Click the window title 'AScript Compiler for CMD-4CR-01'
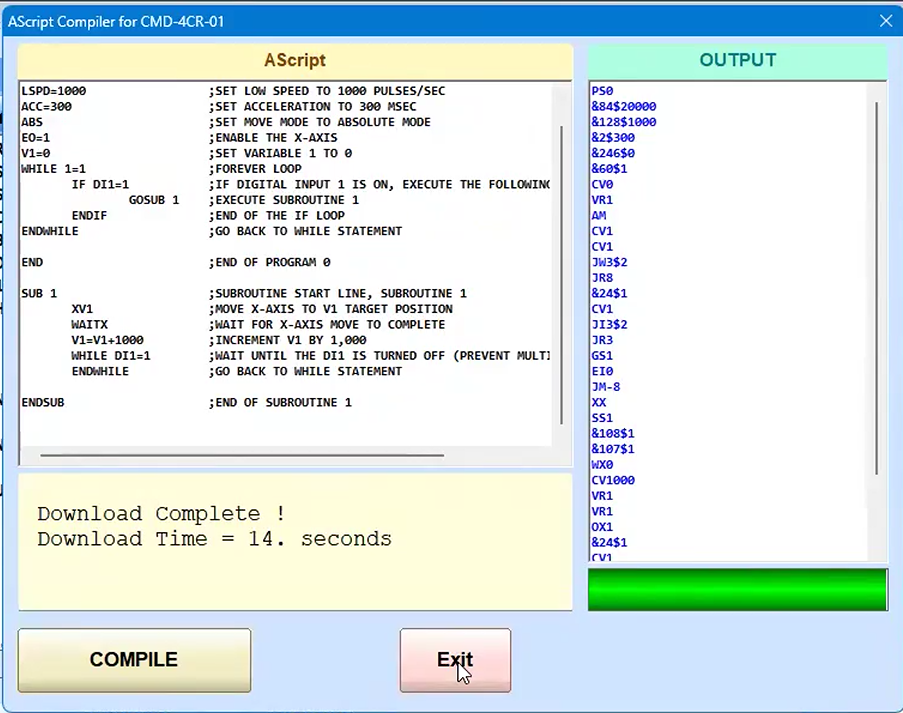Screen dimensions: 903x713 [x=116, y=22]
